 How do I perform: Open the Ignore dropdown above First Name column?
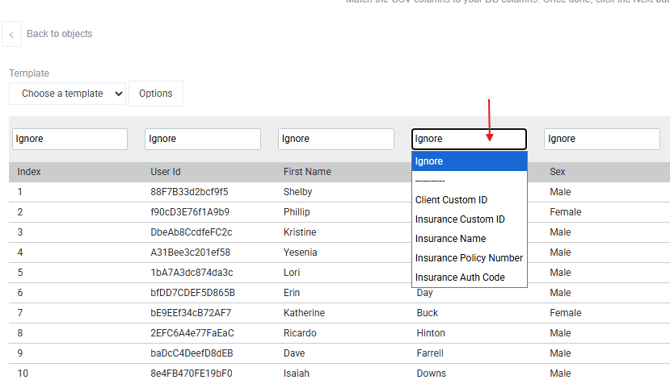[336, 139]
